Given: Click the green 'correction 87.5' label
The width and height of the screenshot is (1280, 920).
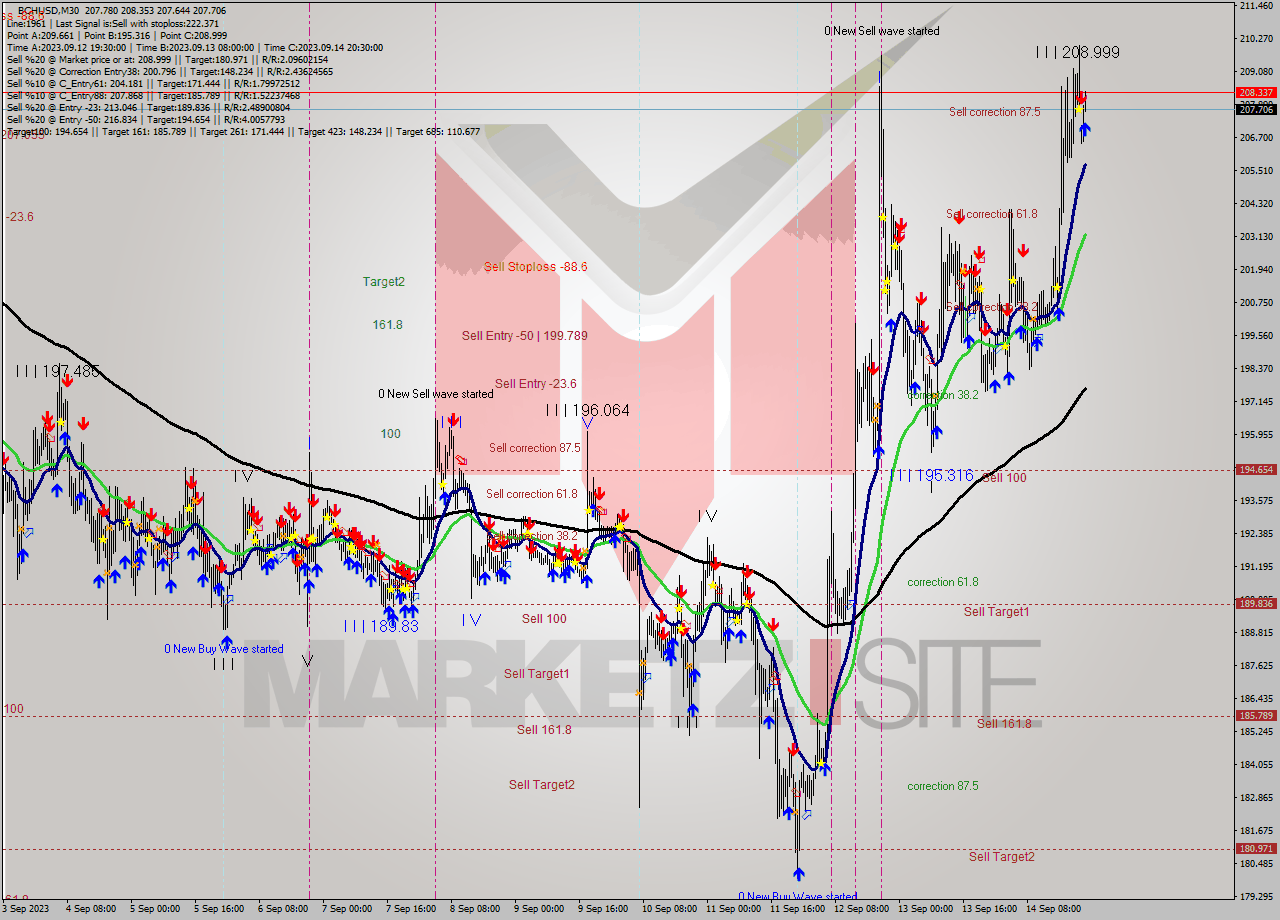Looking at the screenshot, I should [942, 786].
